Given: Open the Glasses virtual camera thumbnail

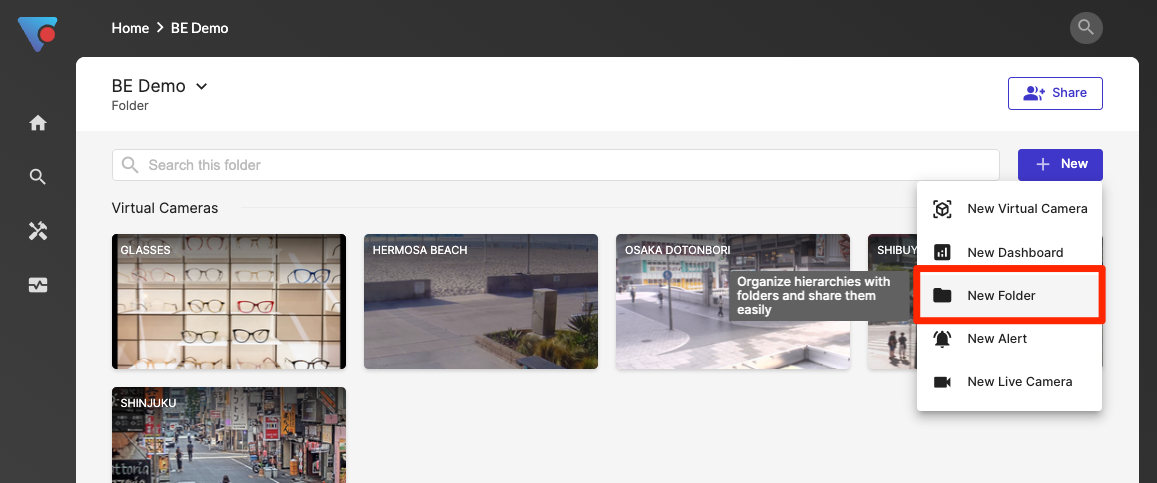Looking at the screenshot, I should (229, 302).
